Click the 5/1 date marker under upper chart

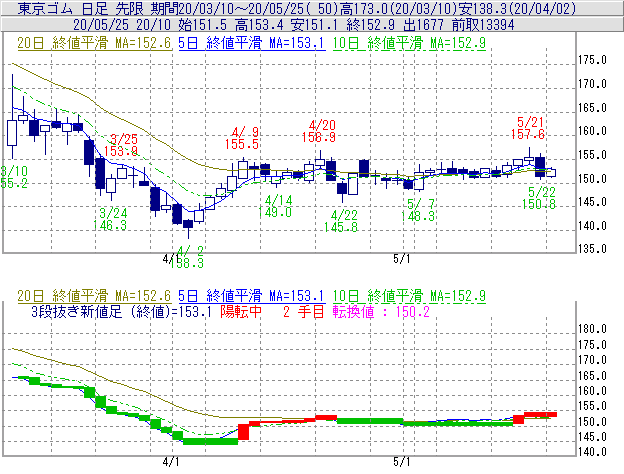402,259
